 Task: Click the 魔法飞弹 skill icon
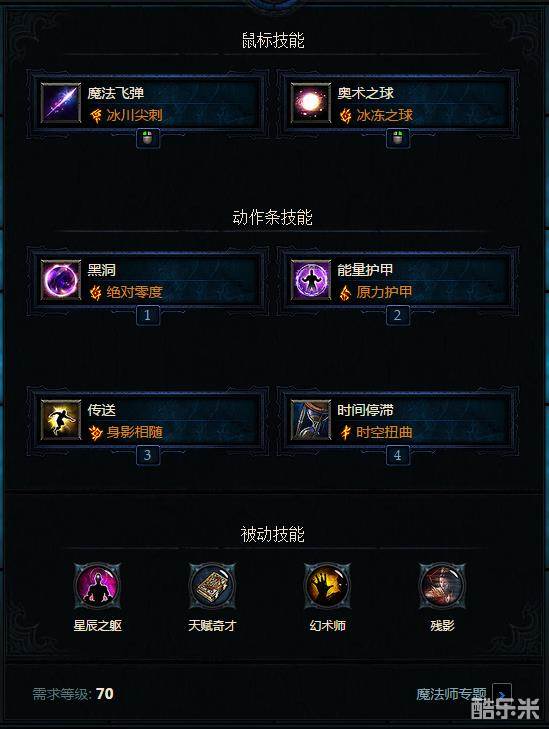(61, 103)
